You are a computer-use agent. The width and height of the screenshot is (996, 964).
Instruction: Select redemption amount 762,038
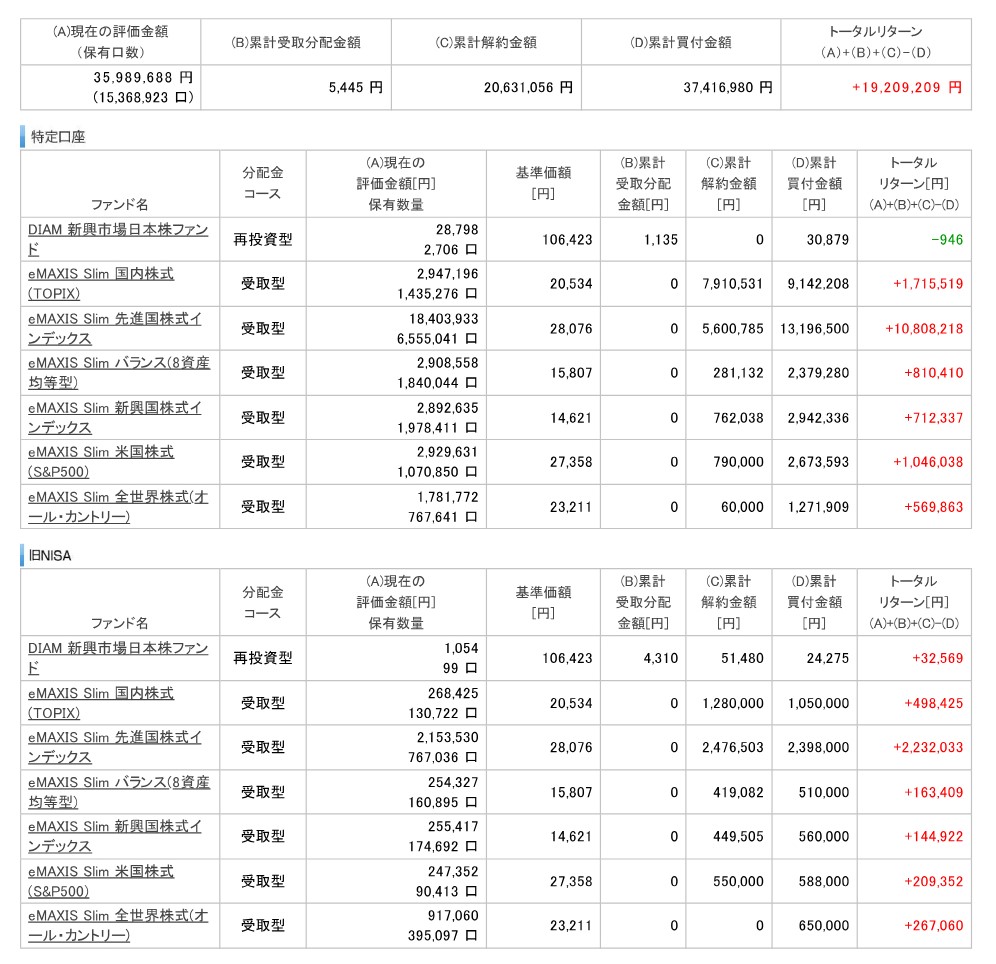[738, 417]
